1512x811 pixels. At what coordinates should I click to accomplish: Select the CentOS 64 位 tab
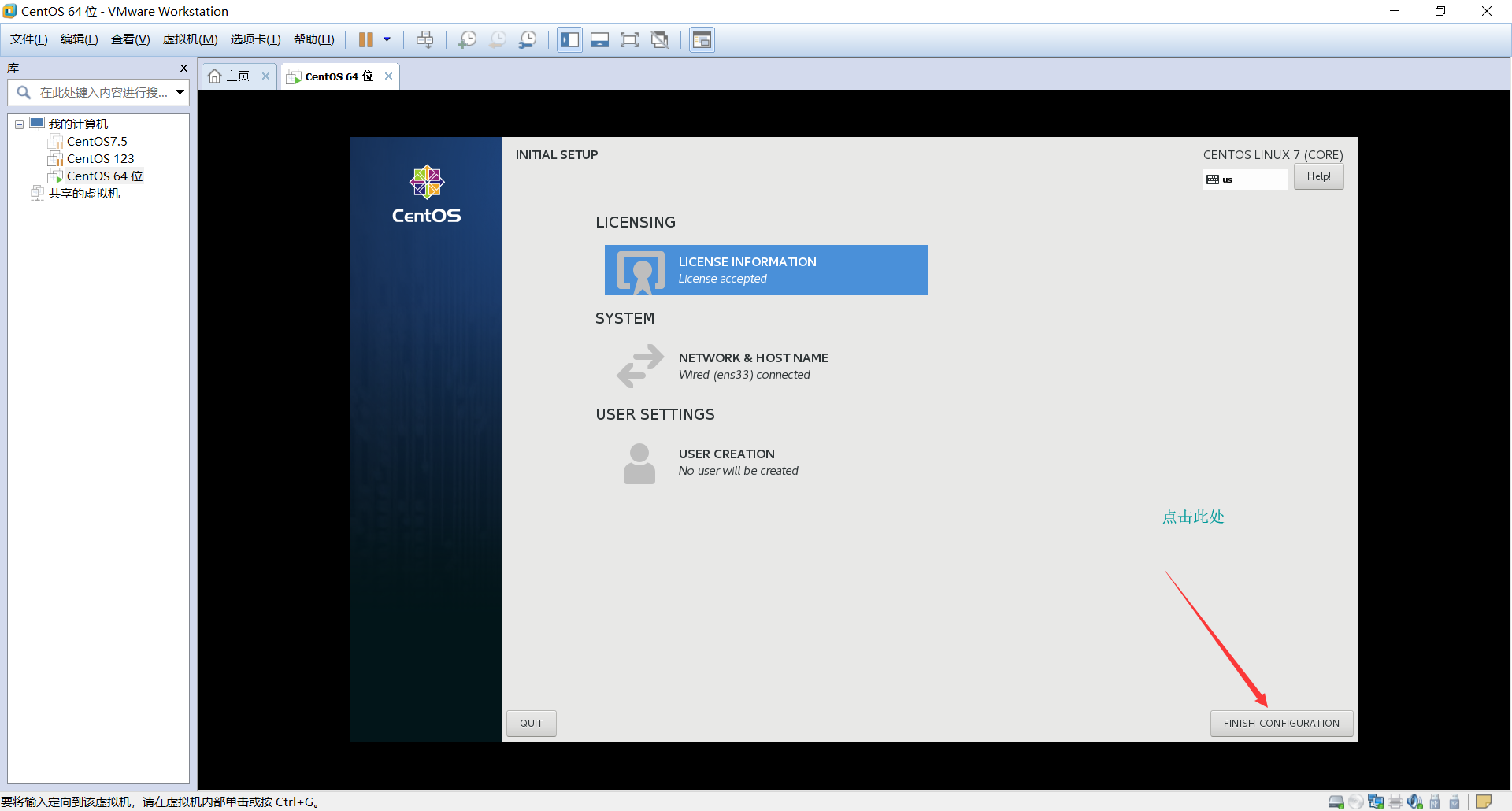point(339,76)
